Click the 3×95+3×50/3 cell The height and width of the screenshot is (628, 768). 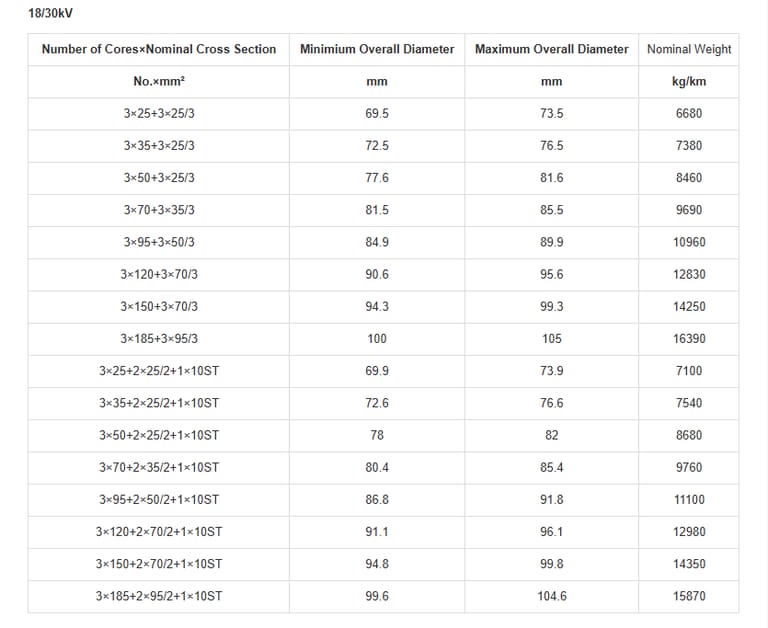click(159, 242)
